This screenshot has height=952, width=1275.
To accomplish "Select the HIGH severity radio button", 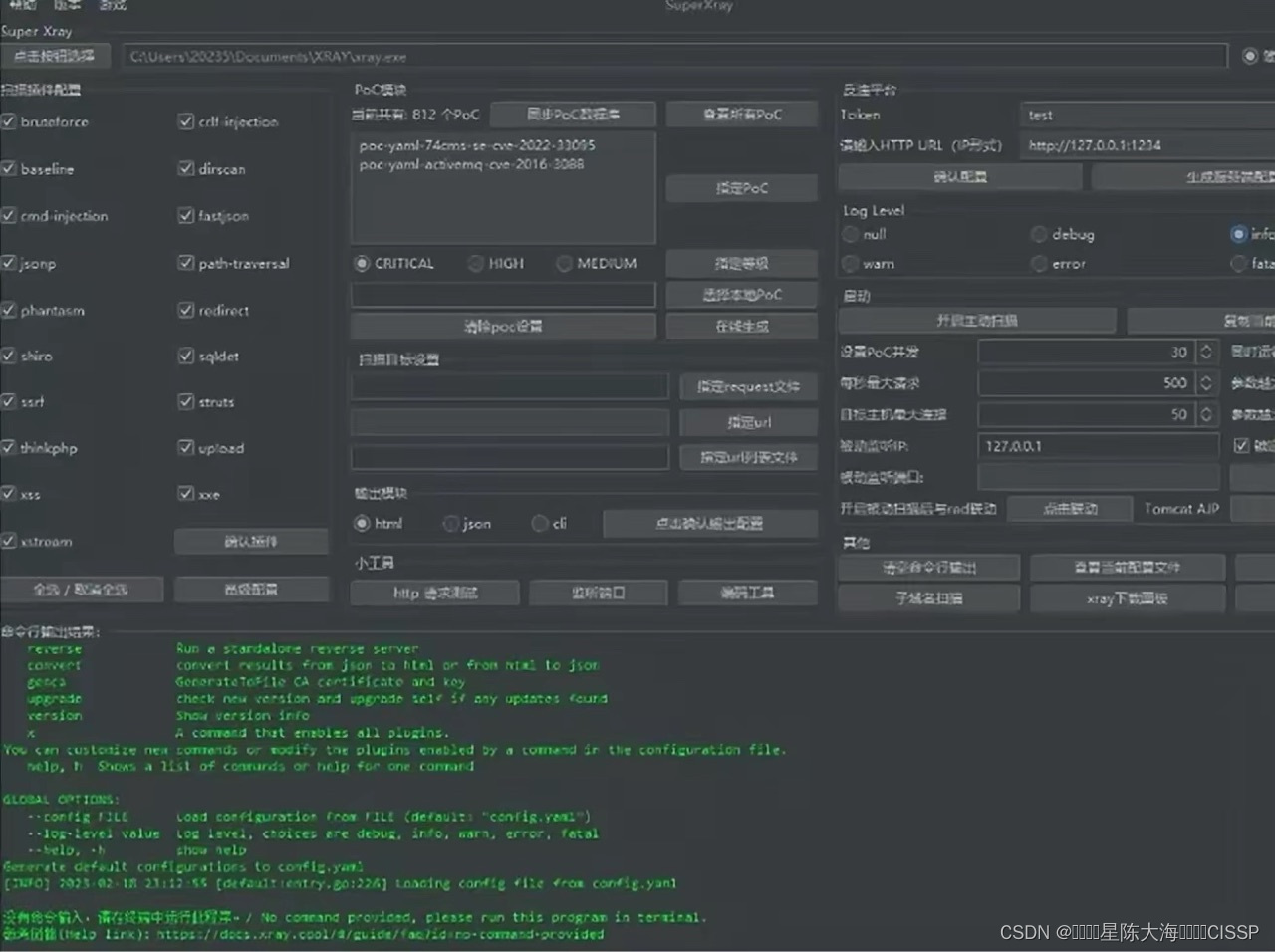I will click(476, 264).
